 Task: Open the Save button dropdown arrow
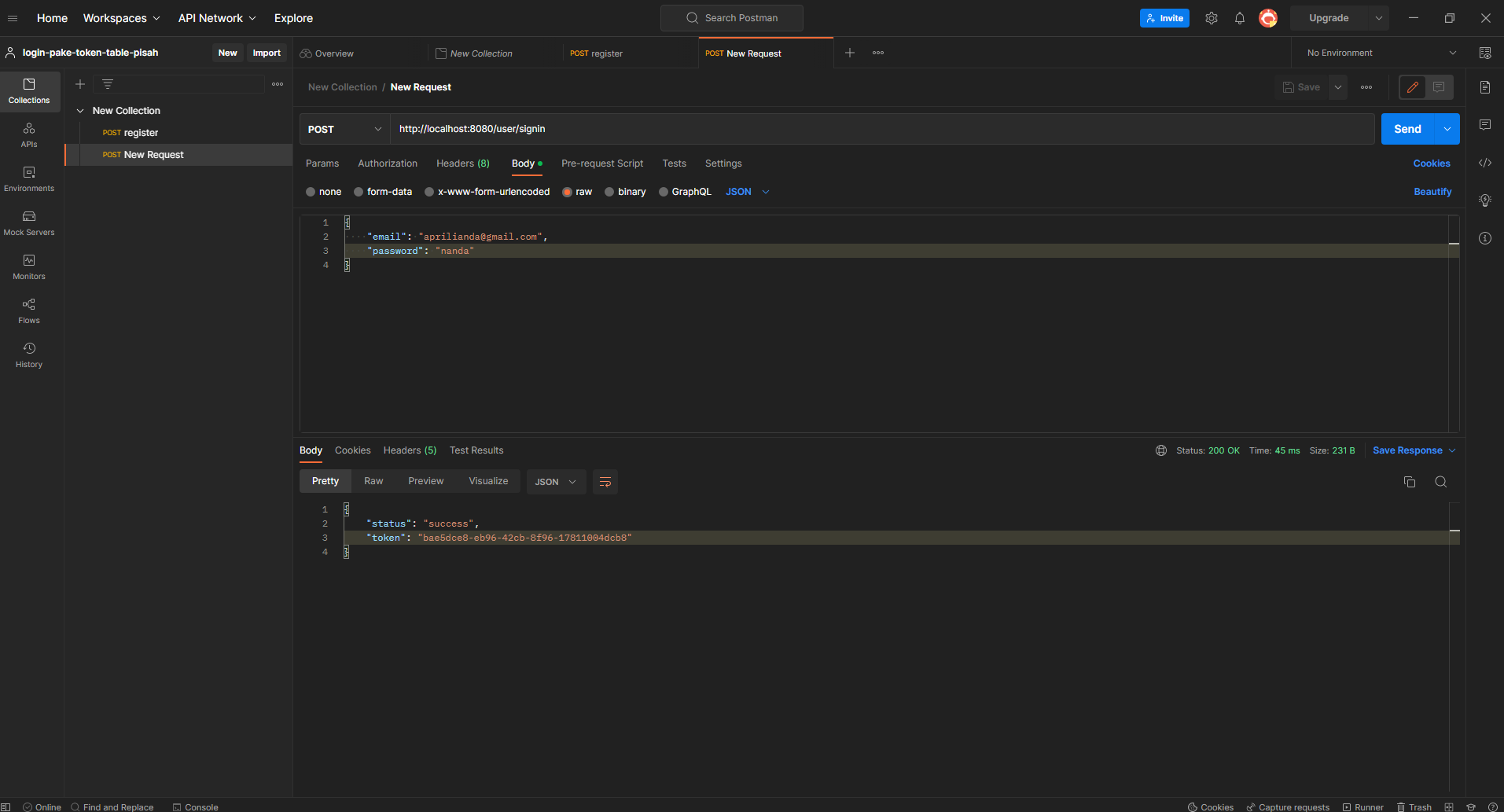click(1338, 87)
